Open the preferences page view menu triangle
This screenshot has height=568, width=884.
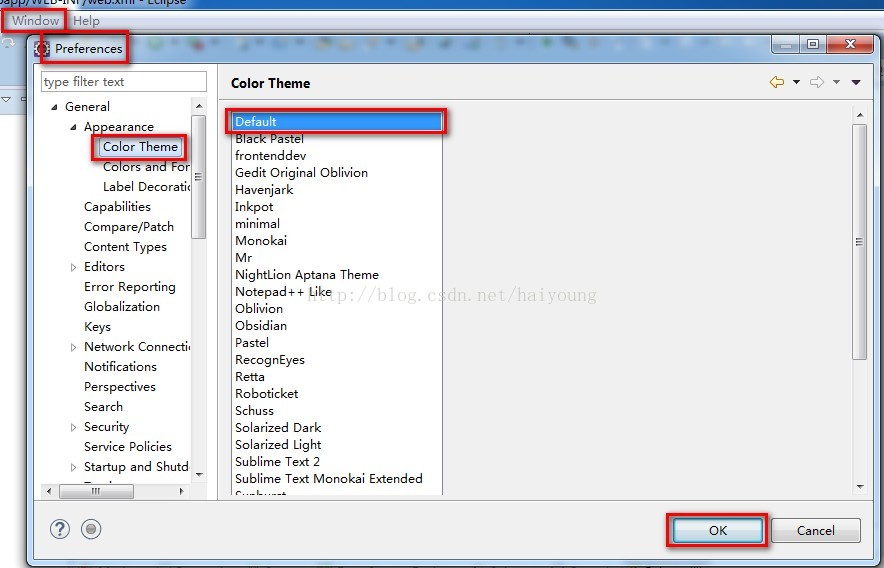856,82
